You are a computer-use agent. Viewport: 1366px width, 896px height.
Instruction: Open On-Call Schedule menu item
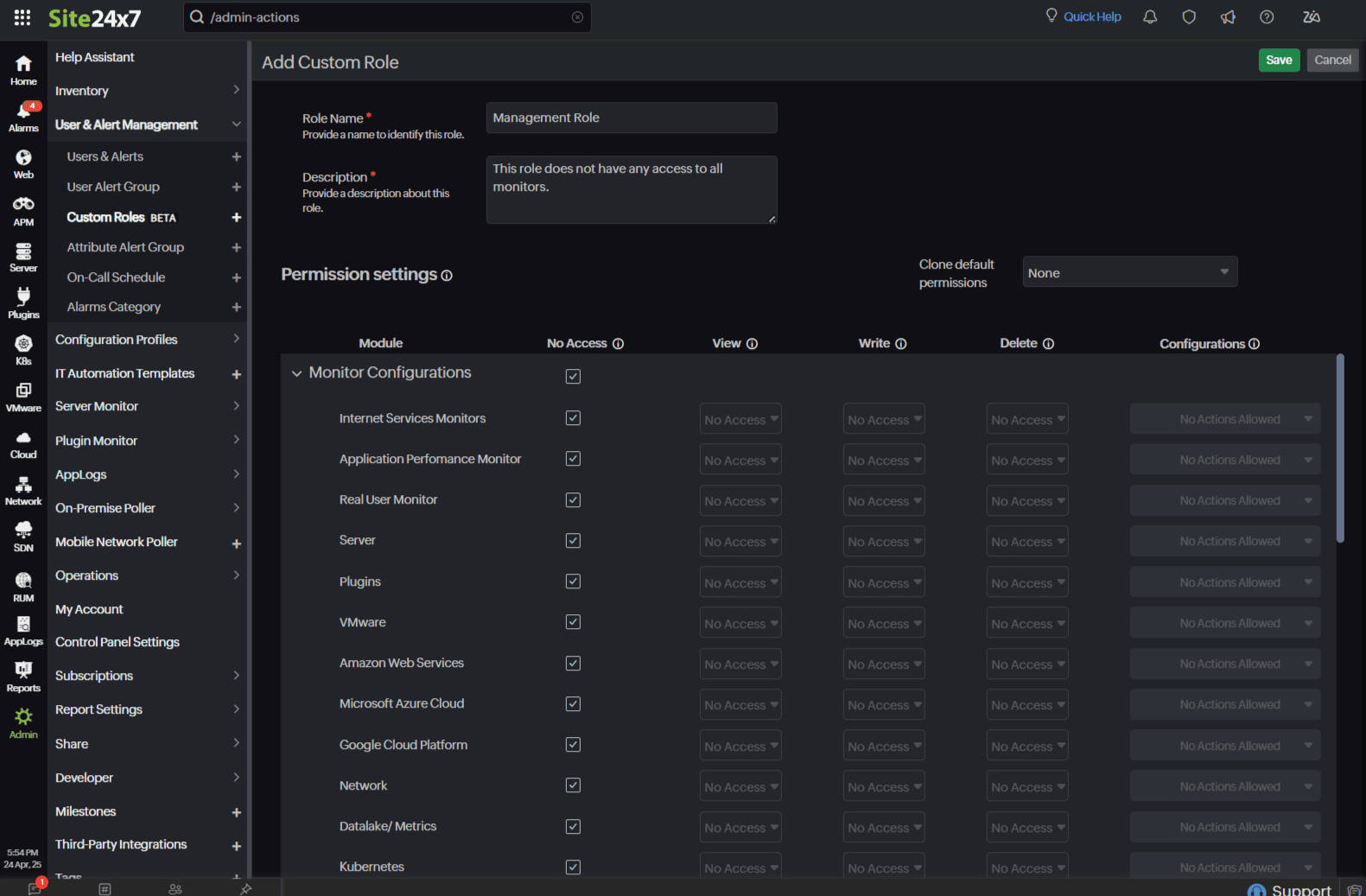pos(116,277)
